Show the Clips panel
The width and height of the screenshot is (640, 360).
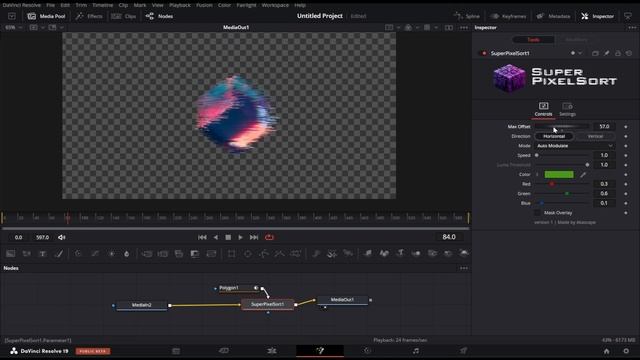click(x=124, y=16)
